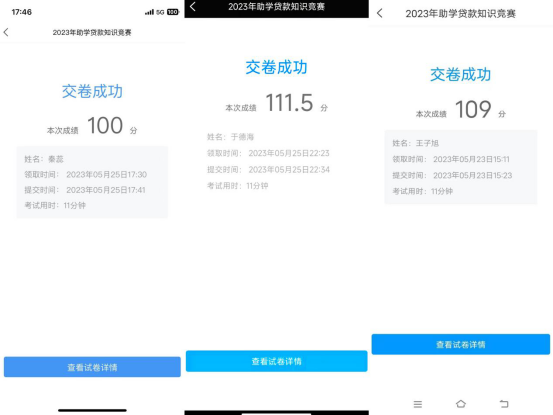Viewport: 553px width, 415px height.
Task: Tap the info card showing 2023年05月23日15:11
Action: click(461, 167)
